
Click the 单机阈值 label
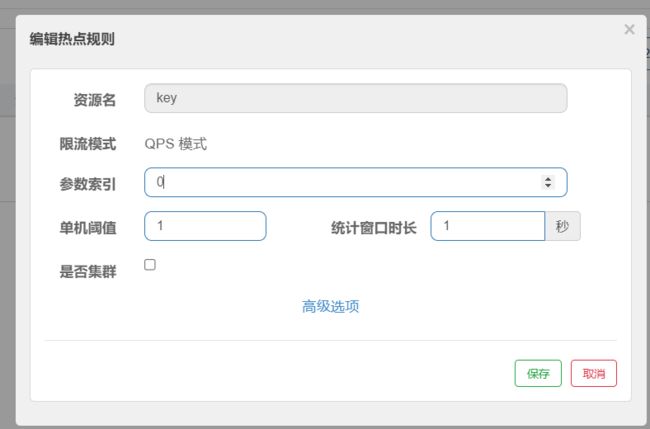(x=88, y=228)
